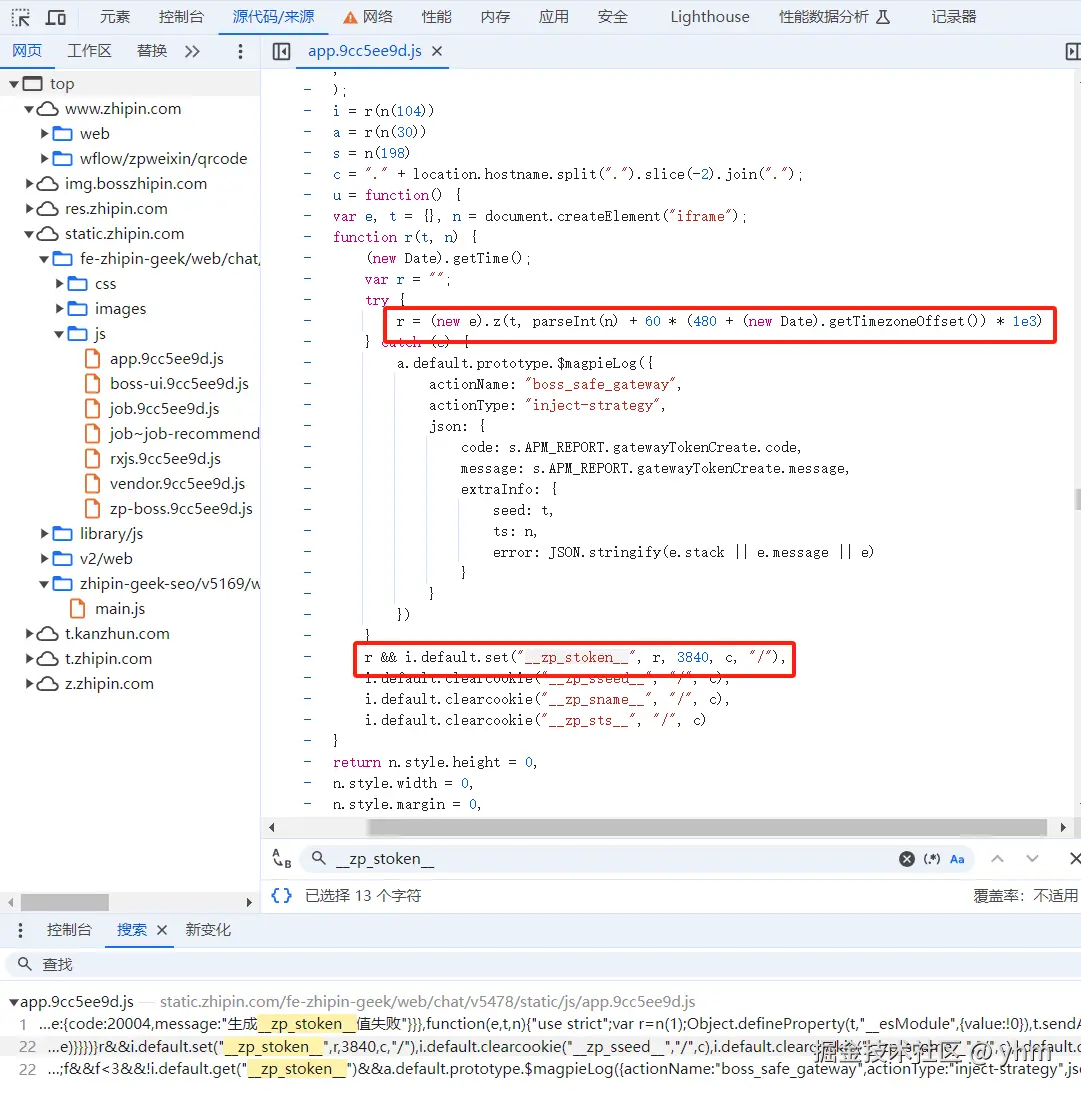Toggle pretty print braces icon
Screen dimensions: 1081x1095
coord(281,895)
